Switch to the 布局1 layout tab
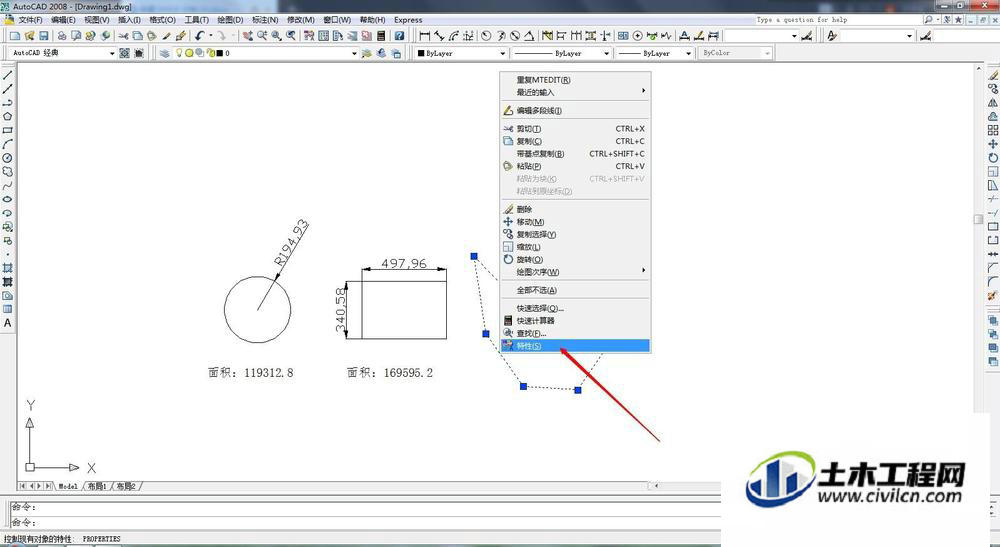 click(x=97, y=486)
